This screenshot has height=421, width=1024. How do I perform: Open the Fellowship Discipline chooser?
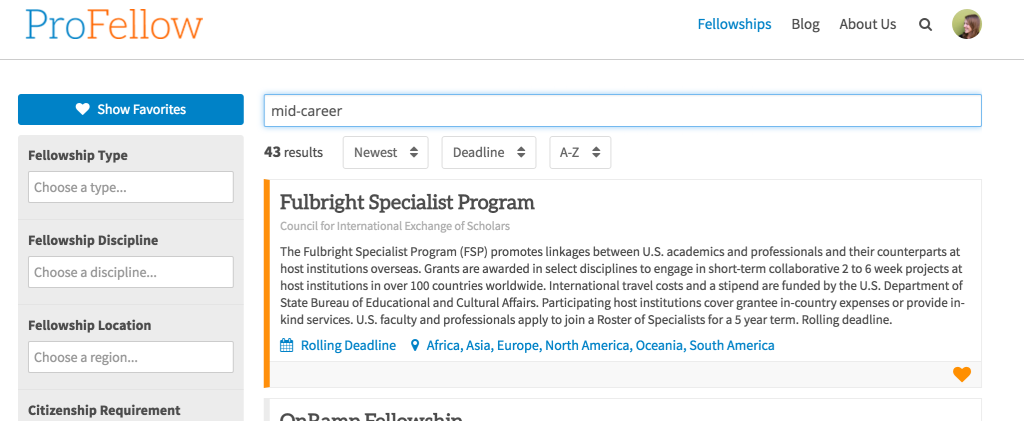click(131, 272)
